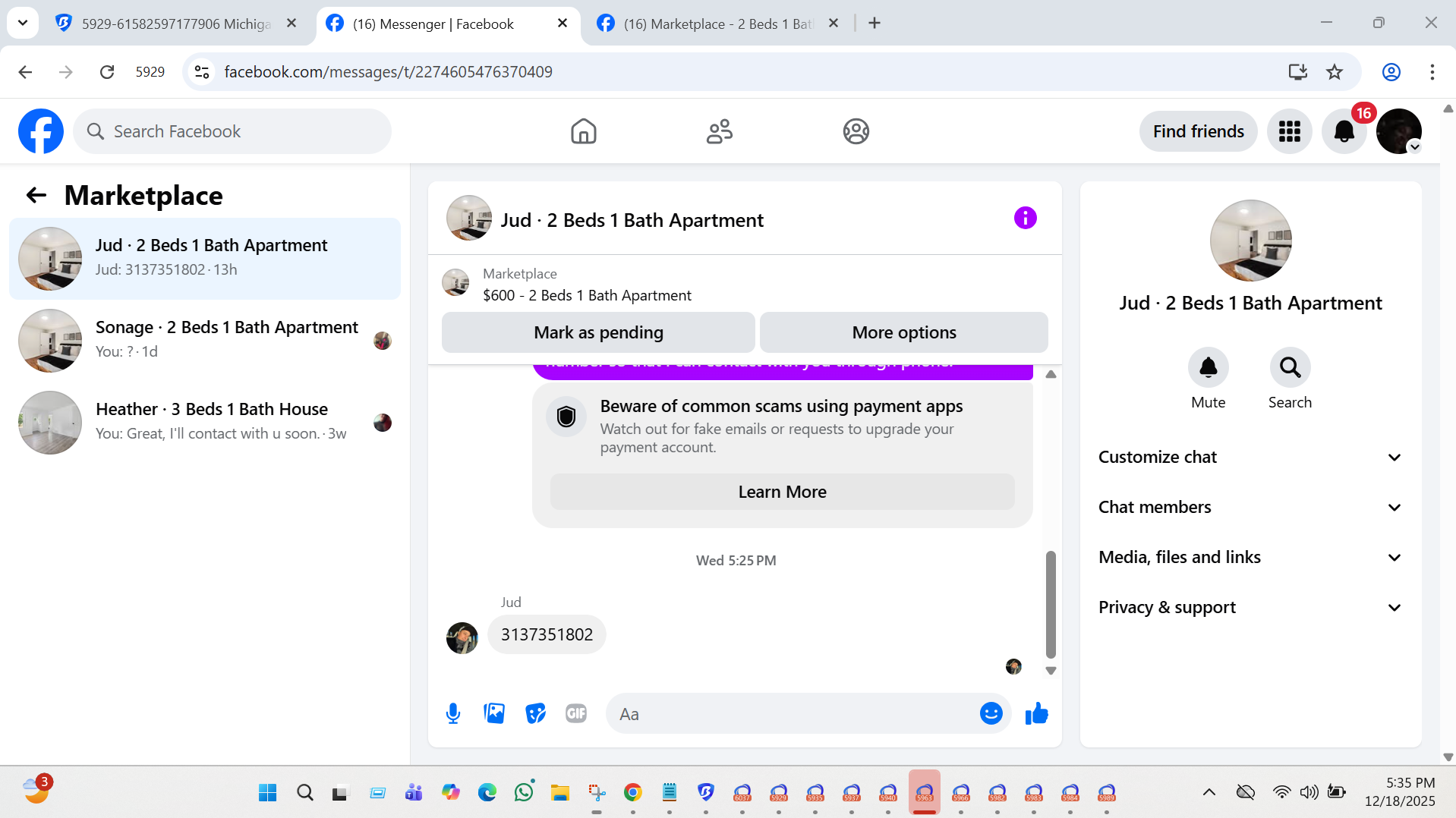1456x818 pixels.
Task: Open the $600 2 Beds 1 Bath listing link
Action: point(587,295)
